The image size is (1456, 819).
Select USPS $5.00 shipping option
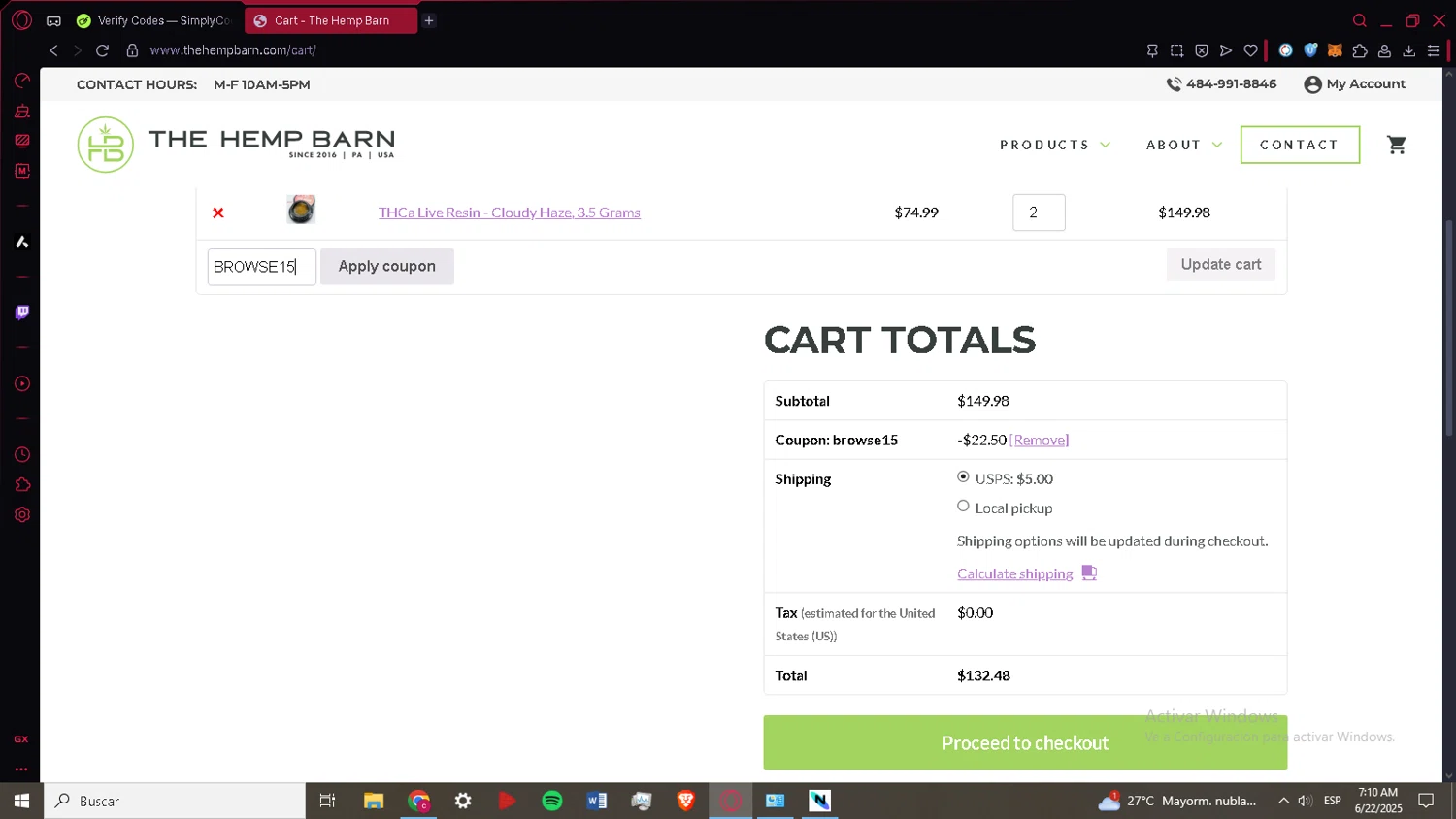point(963,476)
